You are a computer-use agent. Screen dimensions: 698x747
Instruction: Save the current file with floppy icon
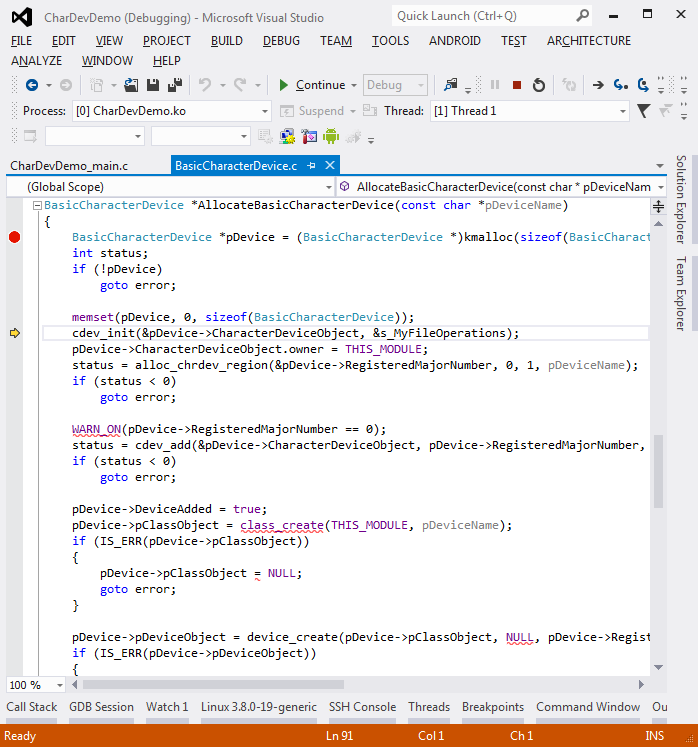152,85
